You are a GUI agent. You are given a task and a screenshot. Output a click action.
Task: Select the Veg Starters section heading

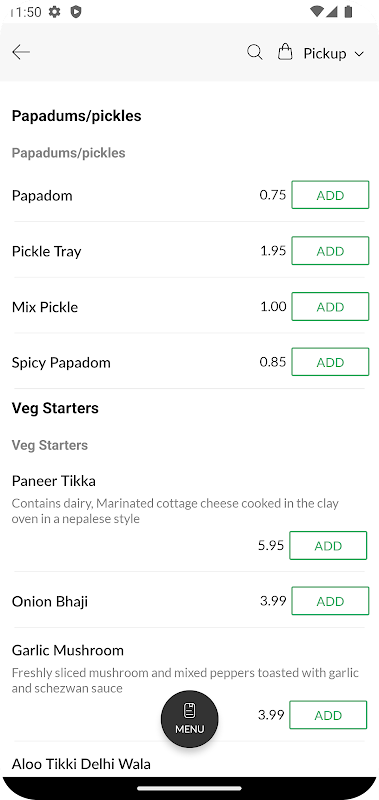point(55,408)
